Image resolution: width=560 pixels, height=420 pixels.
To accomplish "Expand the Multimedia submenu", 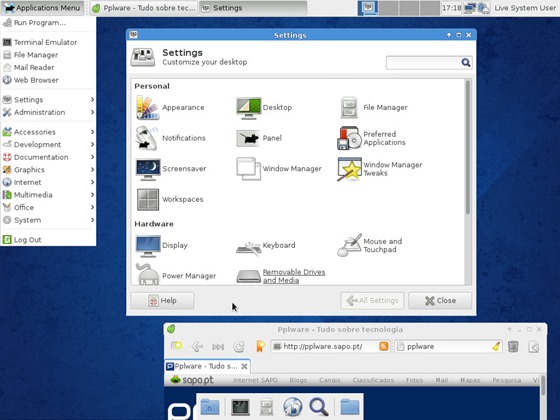I will tap(48, 195).
